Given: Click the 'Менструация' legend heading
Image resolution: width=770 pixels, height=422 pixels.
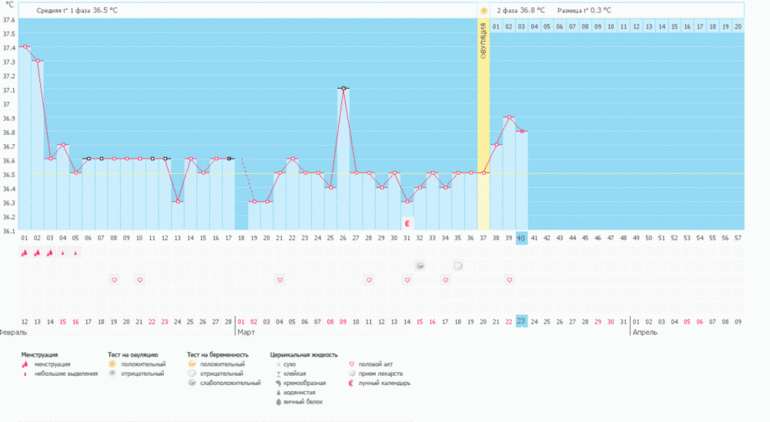Looking at the screenshot, I should (39, 355).
